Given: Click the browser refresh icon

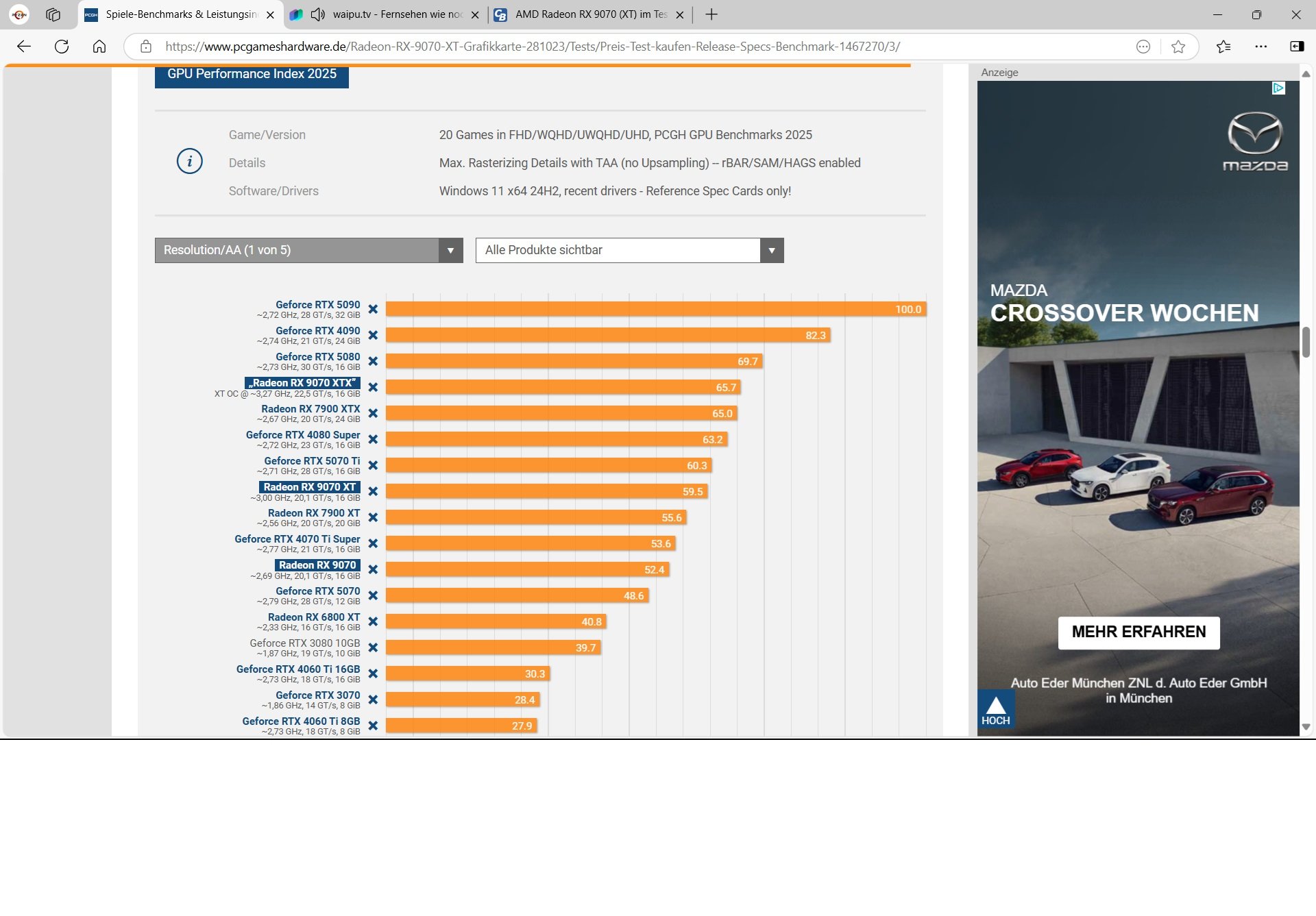Looking at the screenshot, I should [62, 47].
